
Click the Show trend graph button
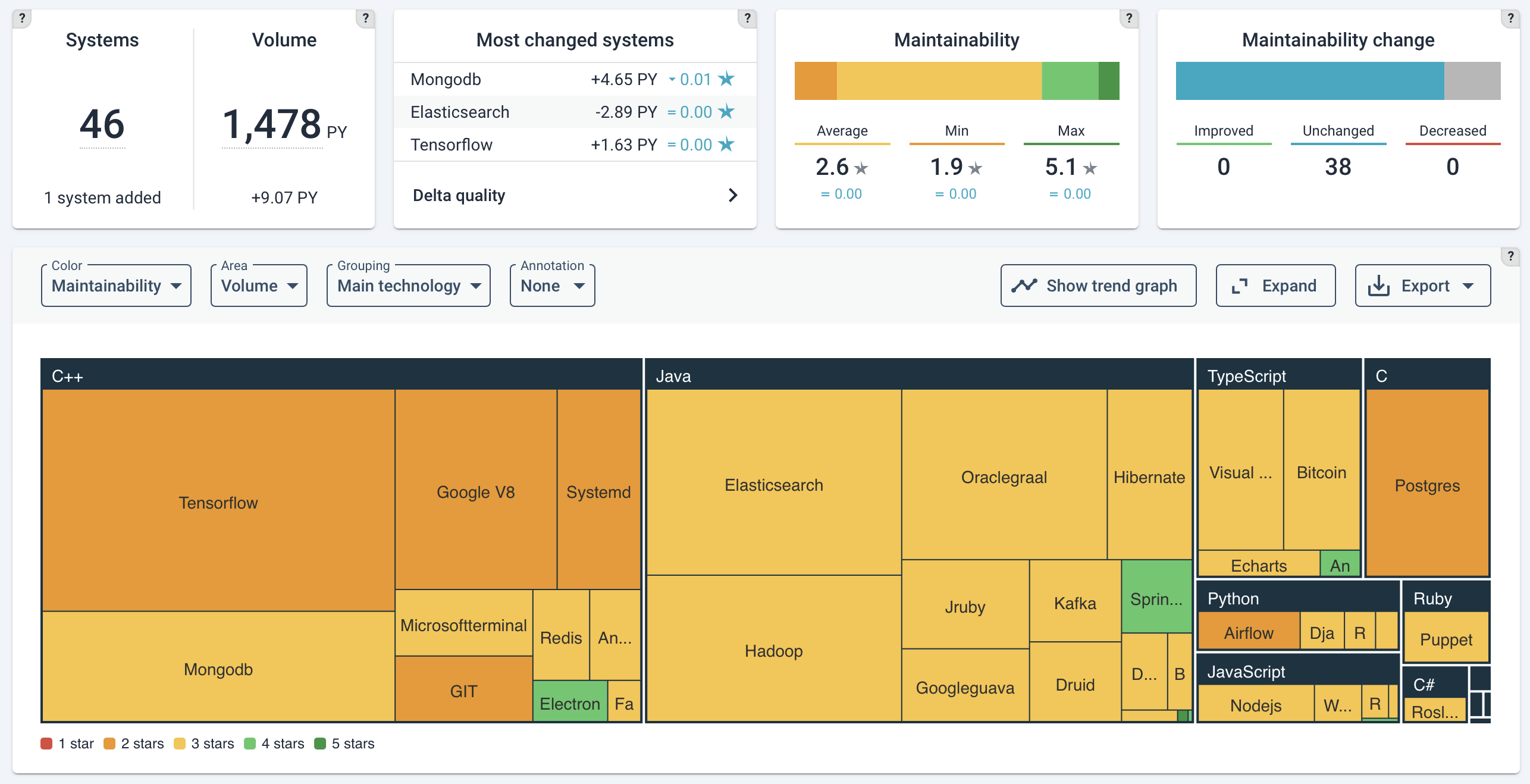[1098, 286]
